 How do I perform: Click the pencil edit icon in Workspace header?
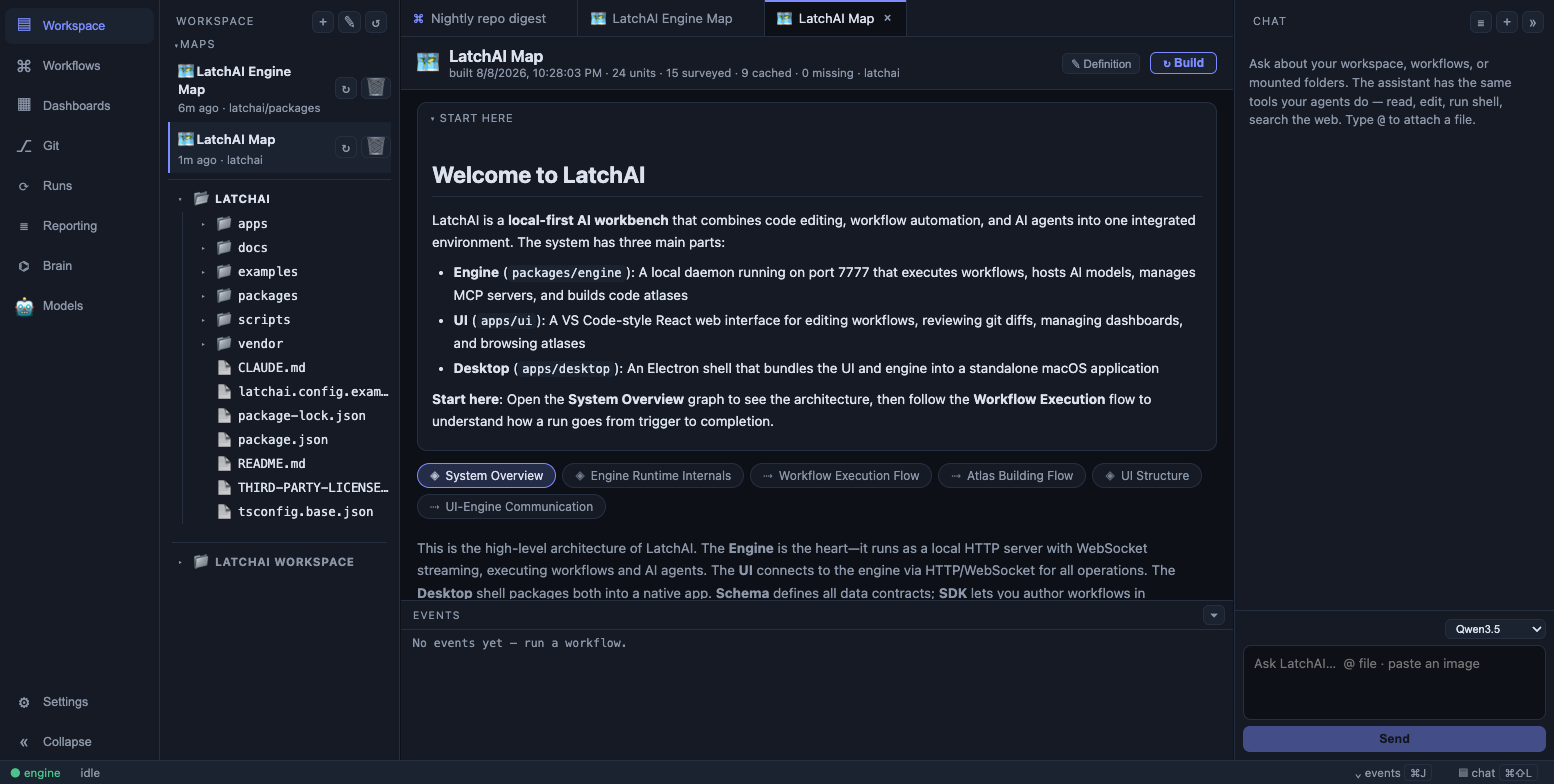(349, 21)
